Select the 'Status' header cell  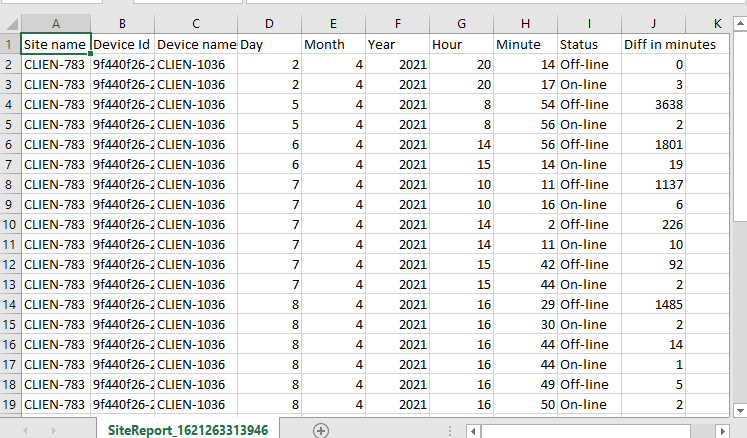(x=588, y=44)
